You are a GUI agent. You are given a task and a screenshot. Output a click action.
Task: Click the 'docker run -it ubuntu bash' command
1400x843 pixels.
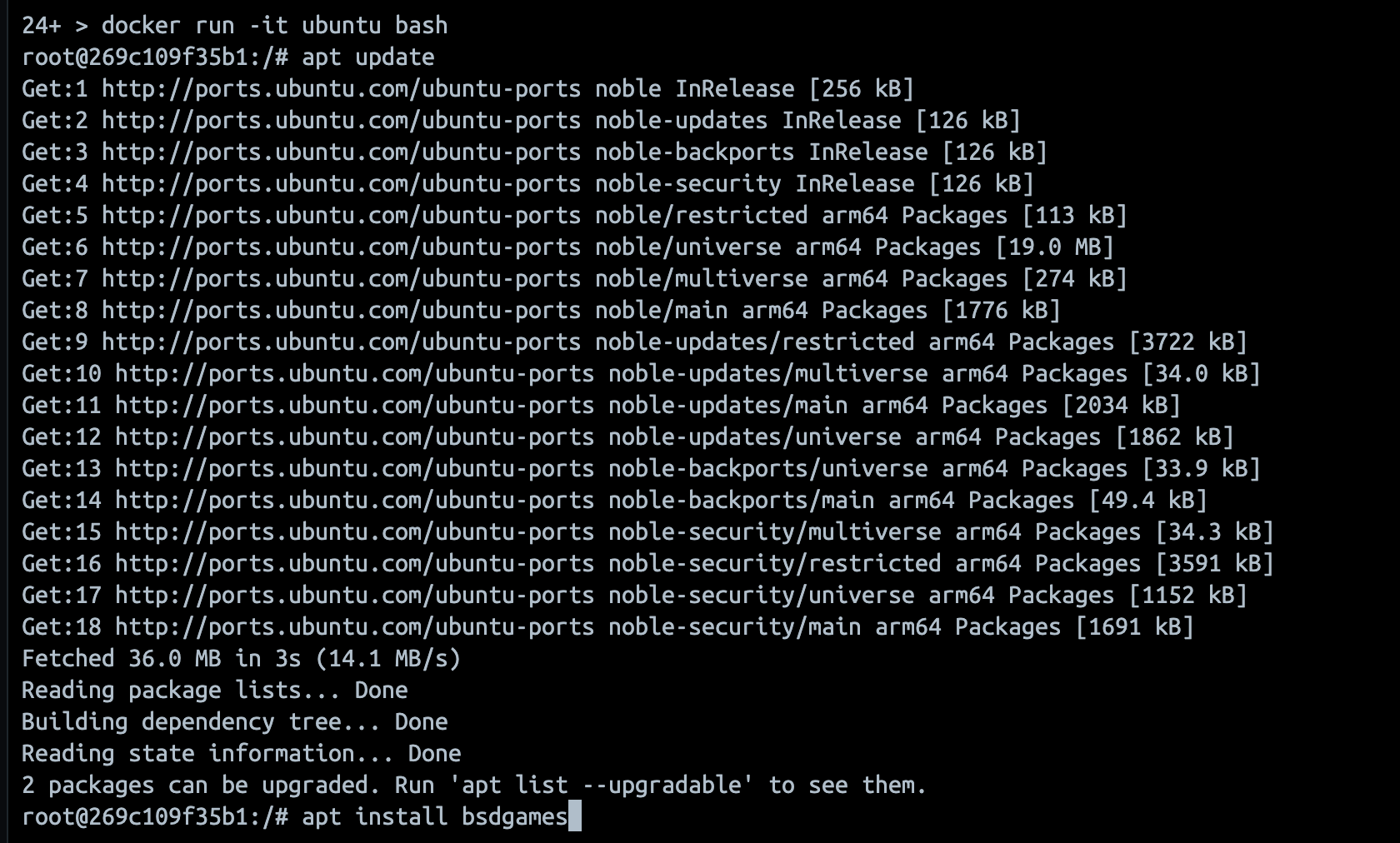(274, 26)
